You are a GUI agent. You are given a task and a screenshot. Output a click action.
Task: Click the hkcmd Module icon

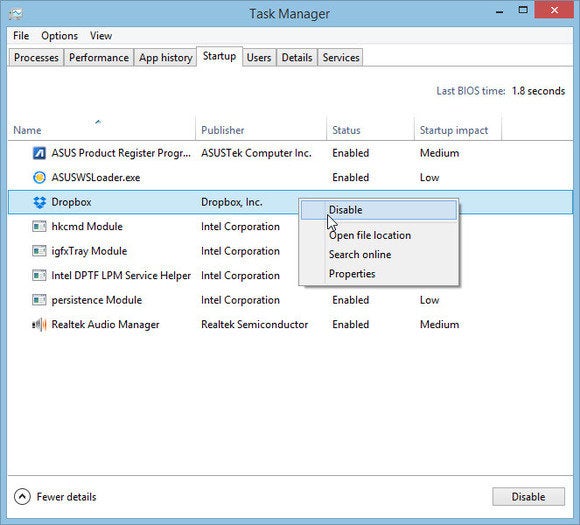[x=39, y=226]
